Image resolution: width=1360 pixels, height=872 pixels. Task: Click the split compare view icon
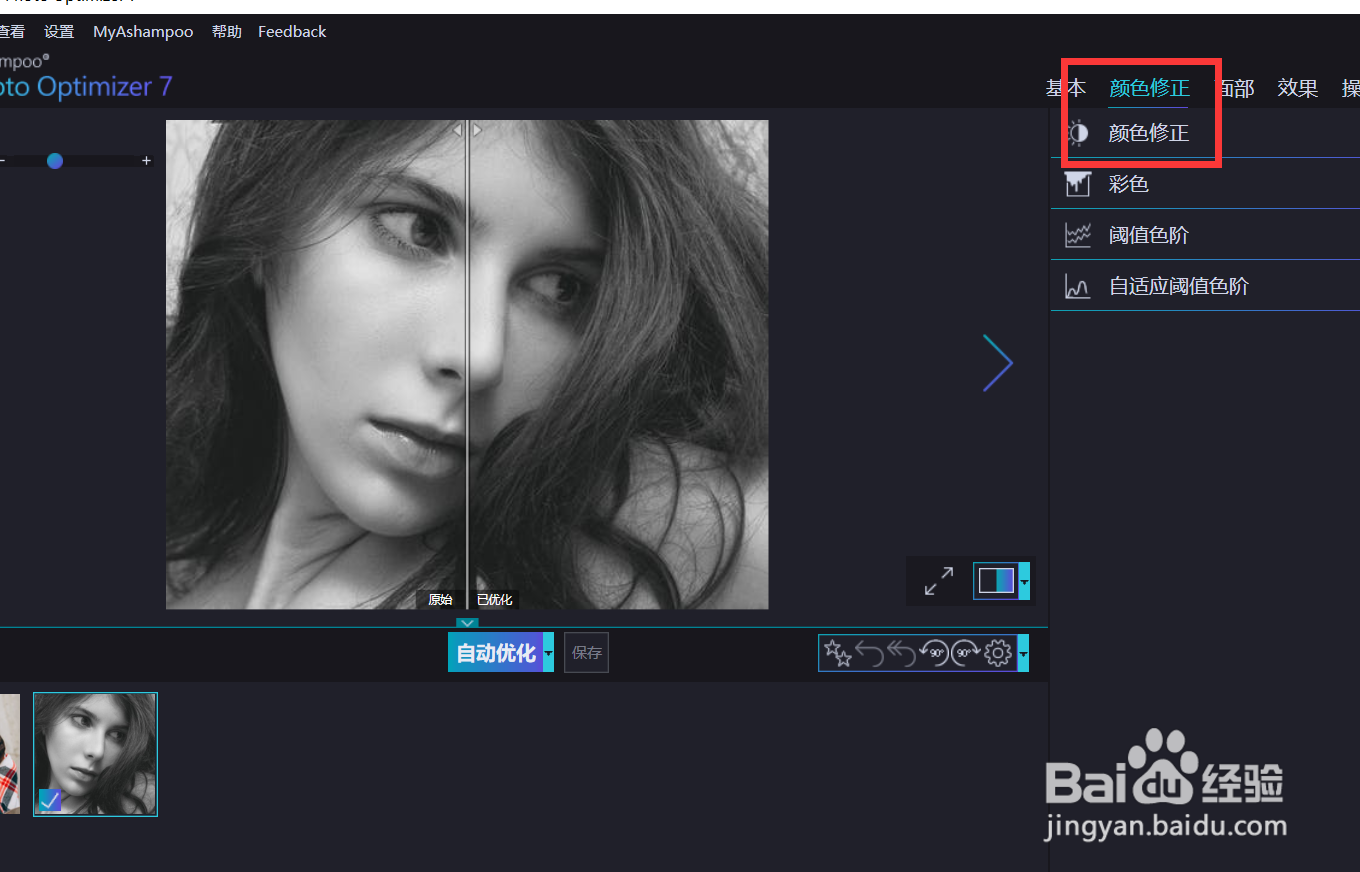point(996,581)
